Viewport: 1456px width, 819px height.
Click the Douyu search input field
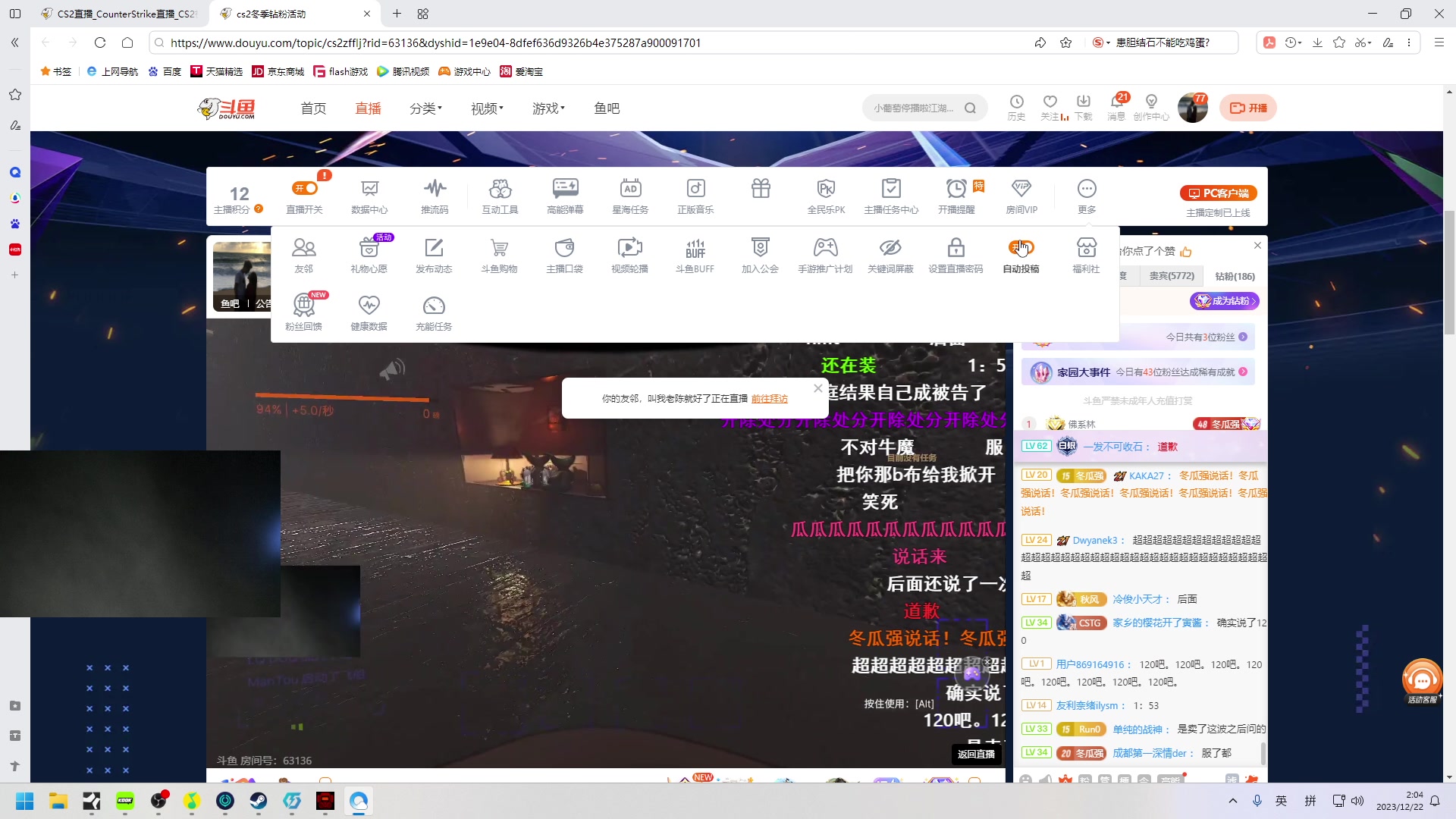[x=914, y=108]
